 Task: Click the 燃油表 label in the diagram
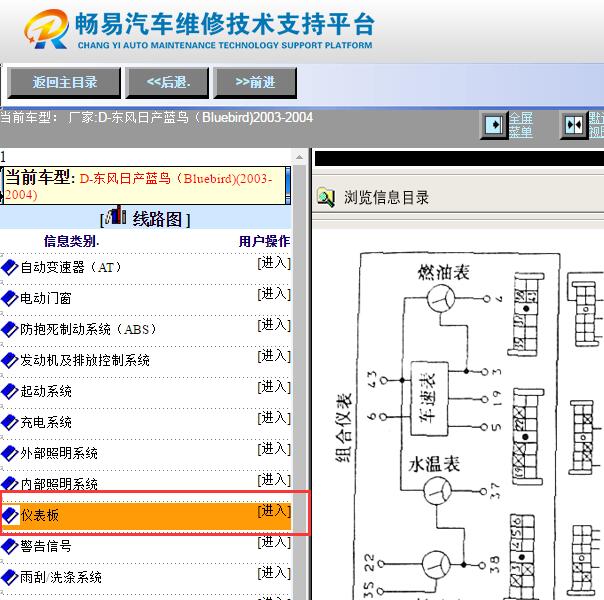click(x=443, y=273)
